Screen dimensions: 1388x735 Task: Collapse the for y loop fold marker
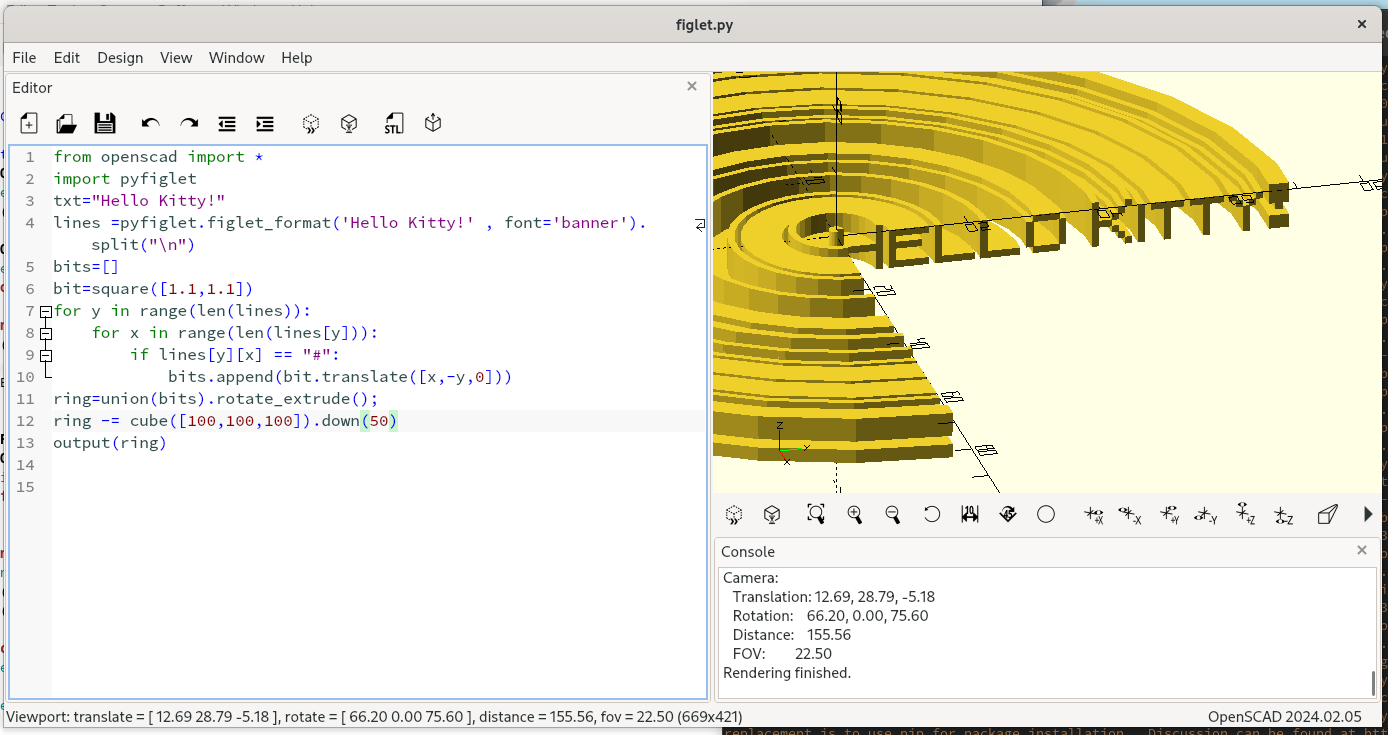(x=45, y=311)
